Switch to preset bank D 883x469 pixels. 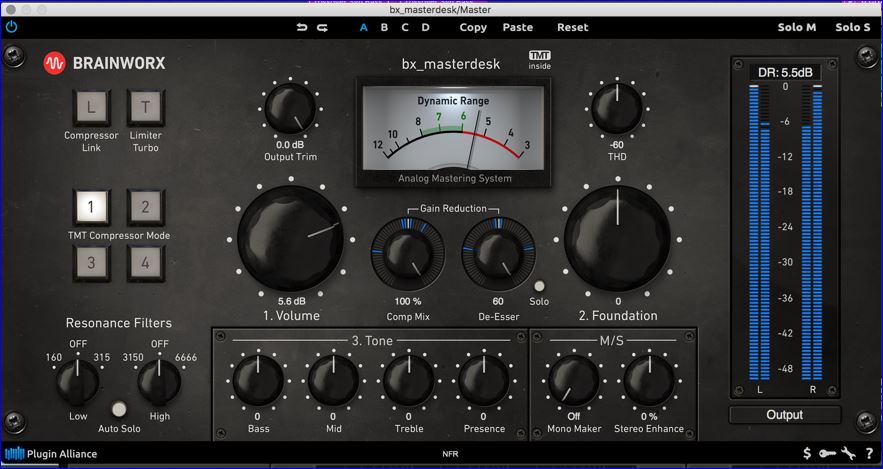pyautogui.click(x=426, y=27)
